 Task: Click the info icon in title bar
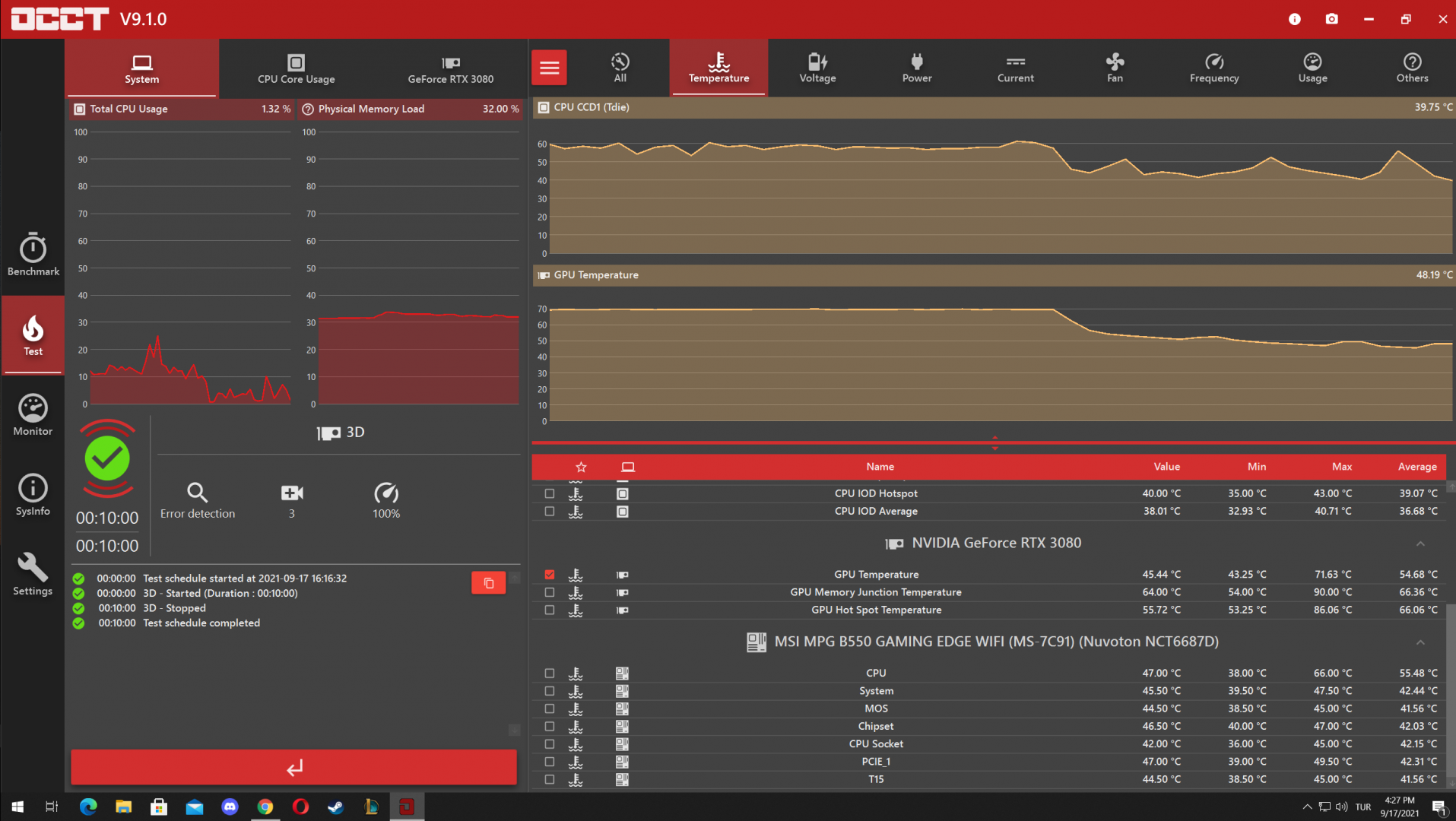pos(1295,19)
